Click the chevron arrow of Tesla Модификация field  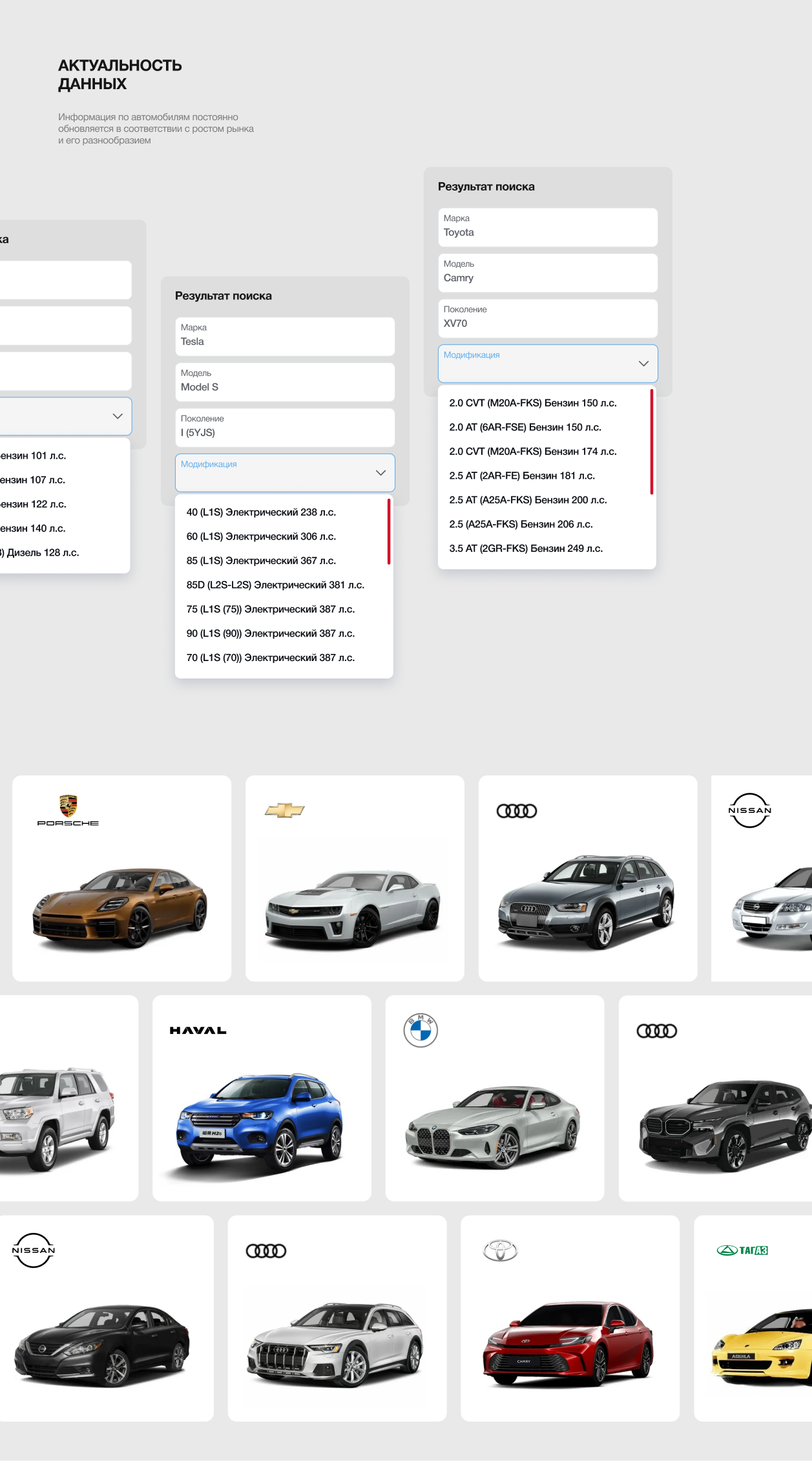[380, 473]
